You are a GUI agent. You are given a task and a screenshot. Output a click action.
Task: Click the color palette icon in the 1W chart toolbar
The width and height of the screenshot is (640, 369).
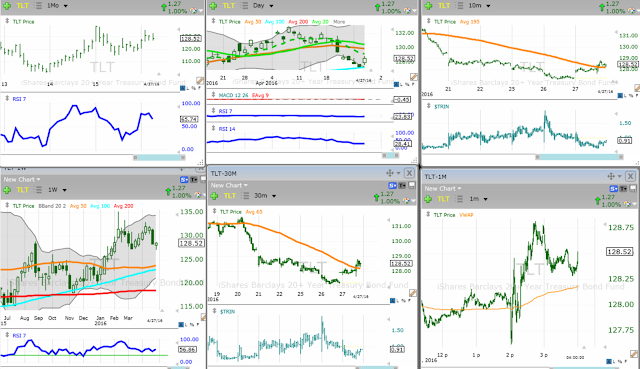198,195
